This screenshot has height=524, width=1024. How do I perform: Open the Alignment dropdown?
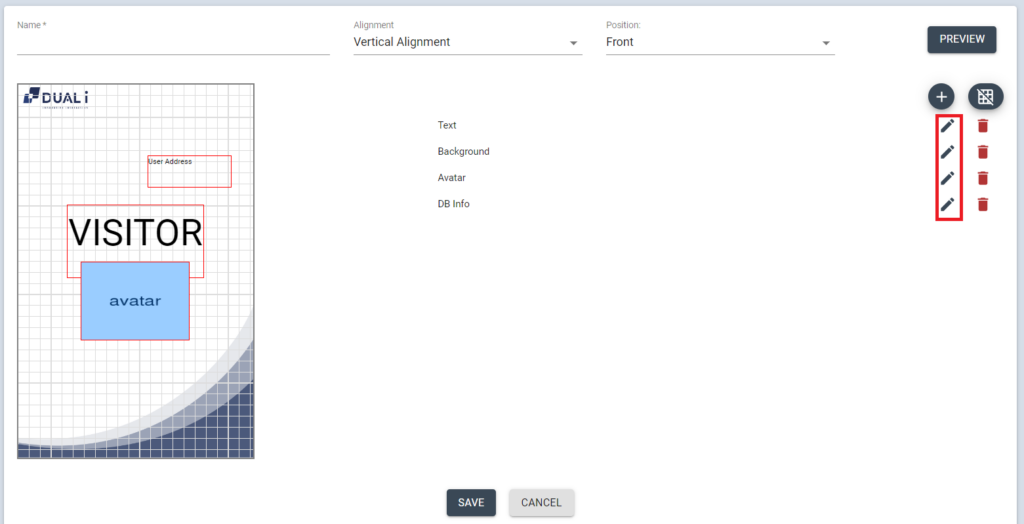tap(467, 43)
